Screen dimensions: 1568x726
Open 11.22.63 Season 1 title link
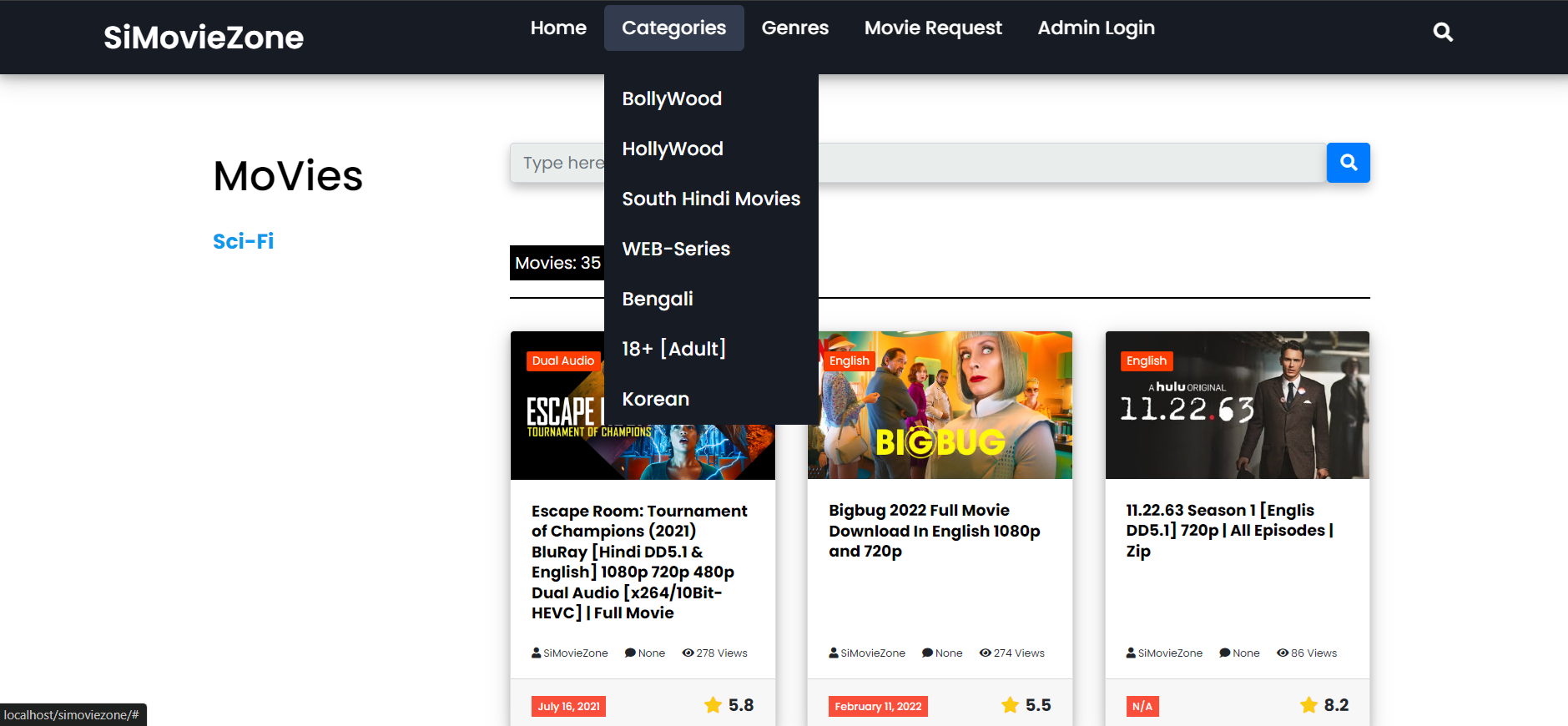coord(1230,531)
